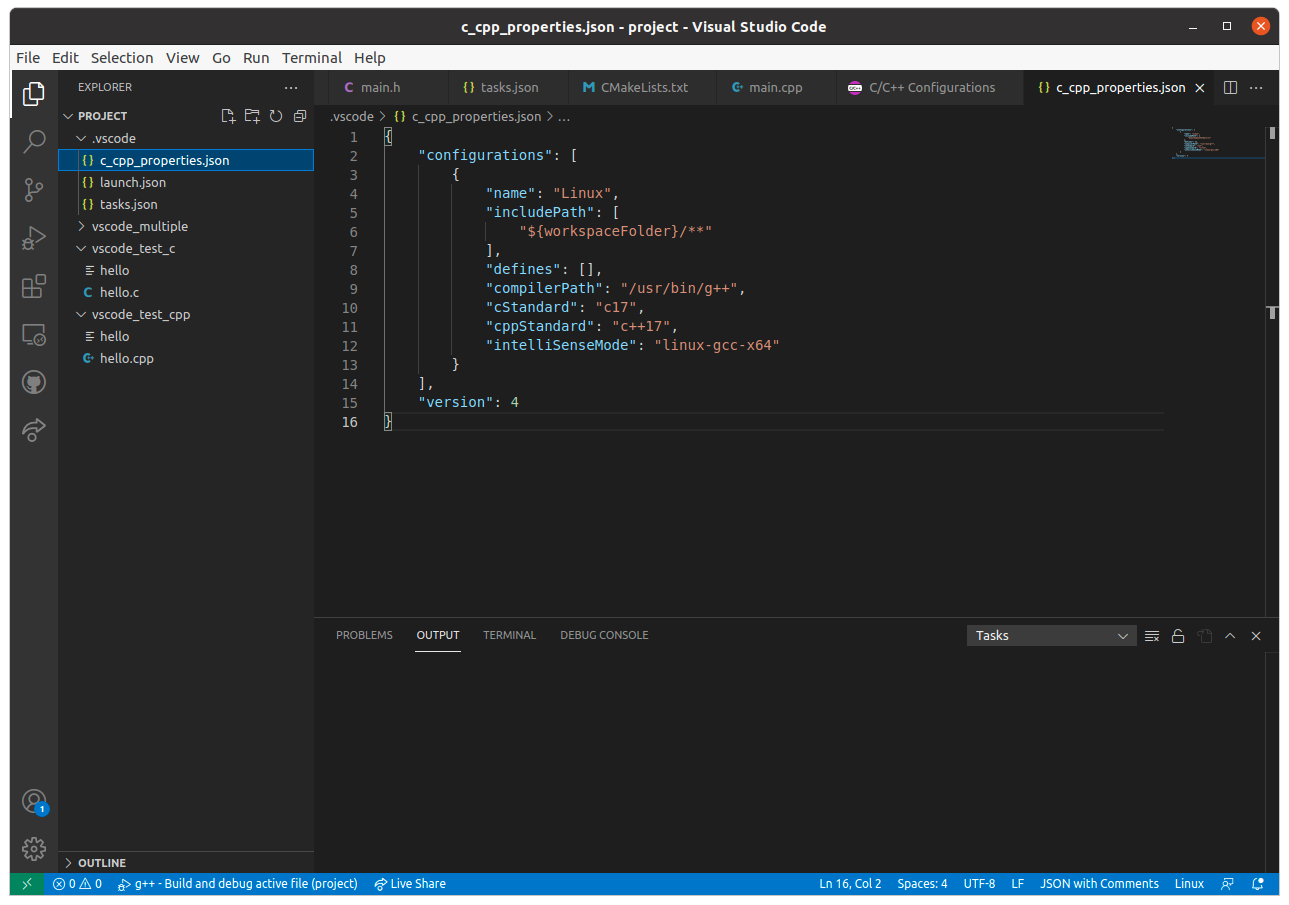Screen dimensions: 1289x905
Task: Open the Remote Explorer view
Action: pos(34,335)
